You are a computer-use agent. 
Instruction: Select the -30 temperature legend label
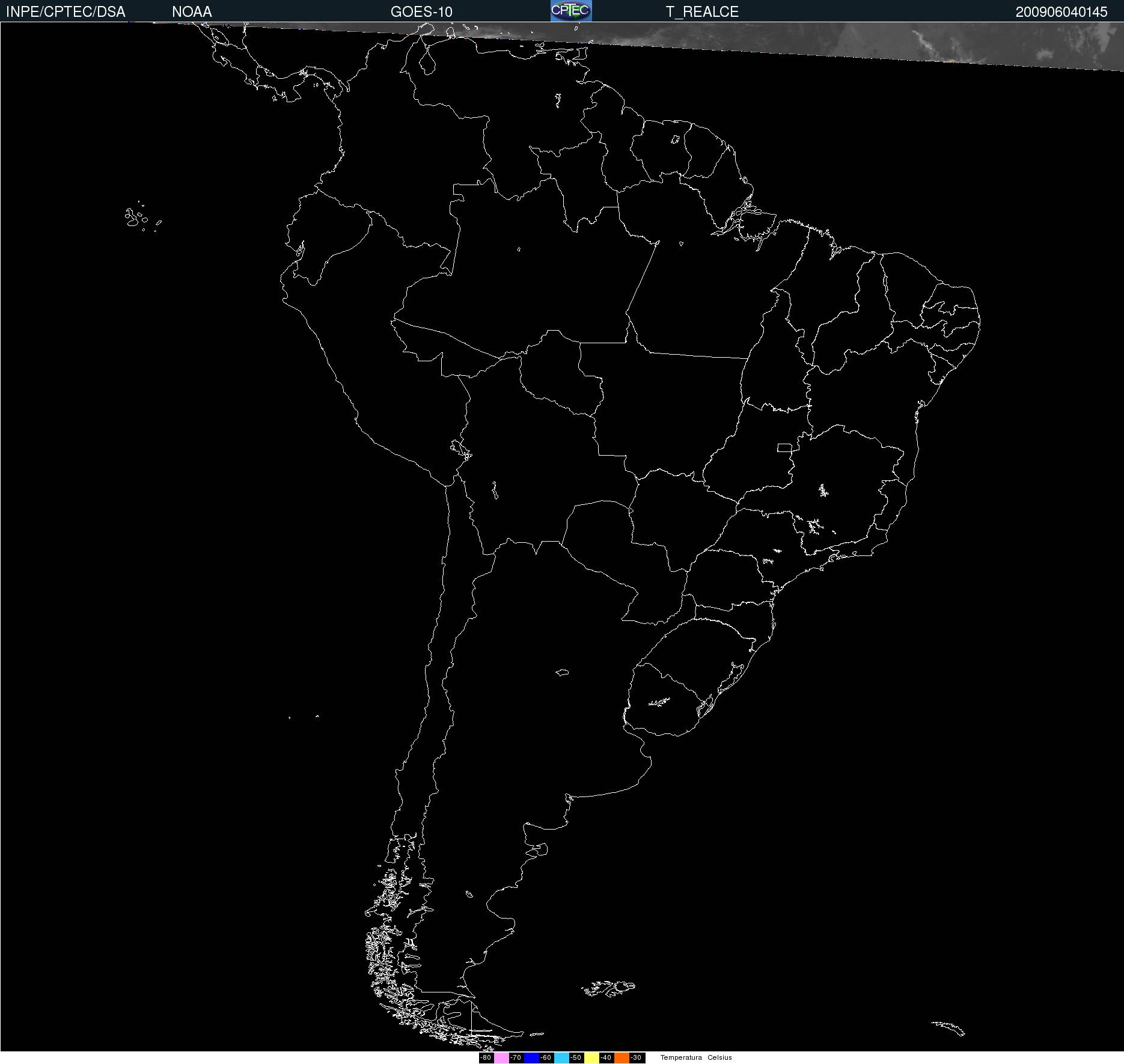click(637, 1057)
